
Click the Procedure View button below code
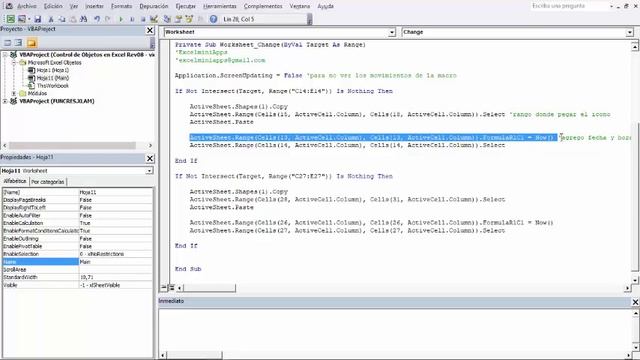(164, 288)
